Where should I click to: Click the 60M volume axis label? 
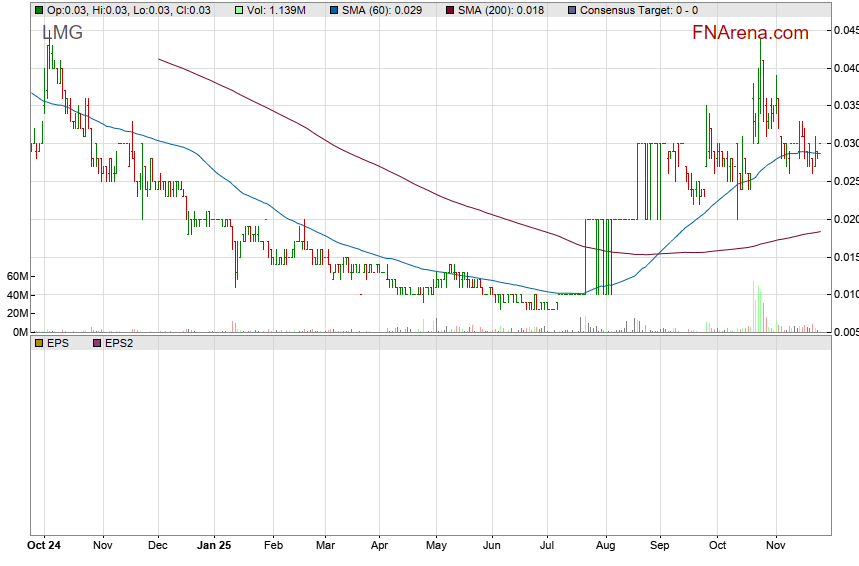(16, 276)
